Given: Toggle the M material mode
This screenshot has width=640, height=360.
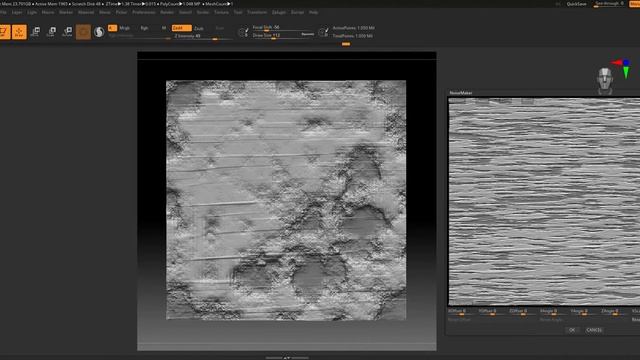Looking at the screenshot, I should [x=164, y=28].
